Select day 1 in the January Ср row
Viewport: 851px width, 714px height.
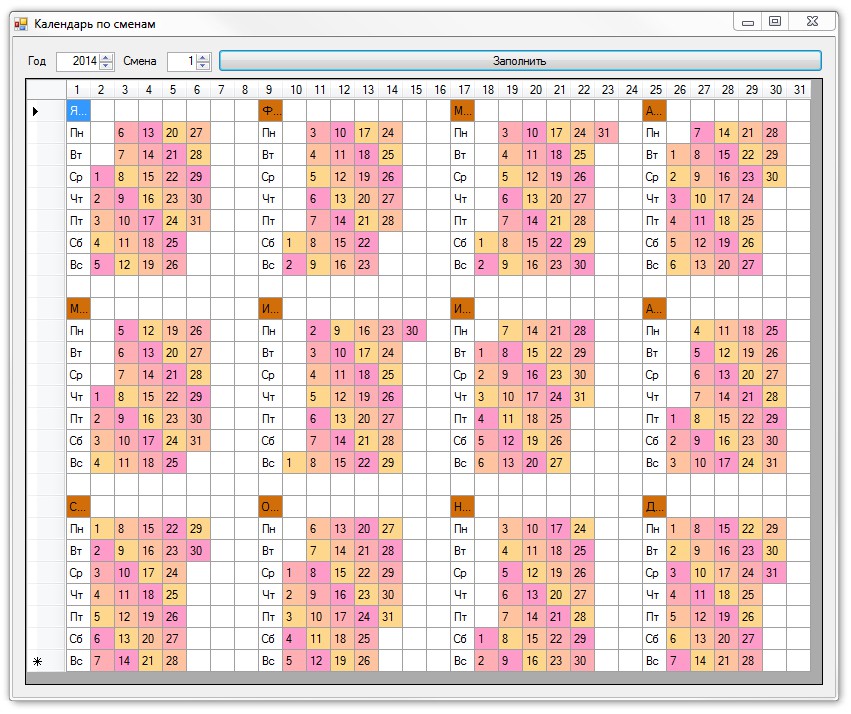coord(102,177)
